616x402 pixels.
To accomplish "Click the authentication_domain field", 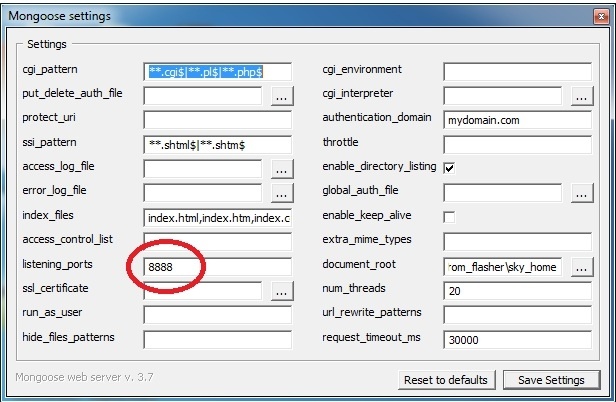I will 518,120.
